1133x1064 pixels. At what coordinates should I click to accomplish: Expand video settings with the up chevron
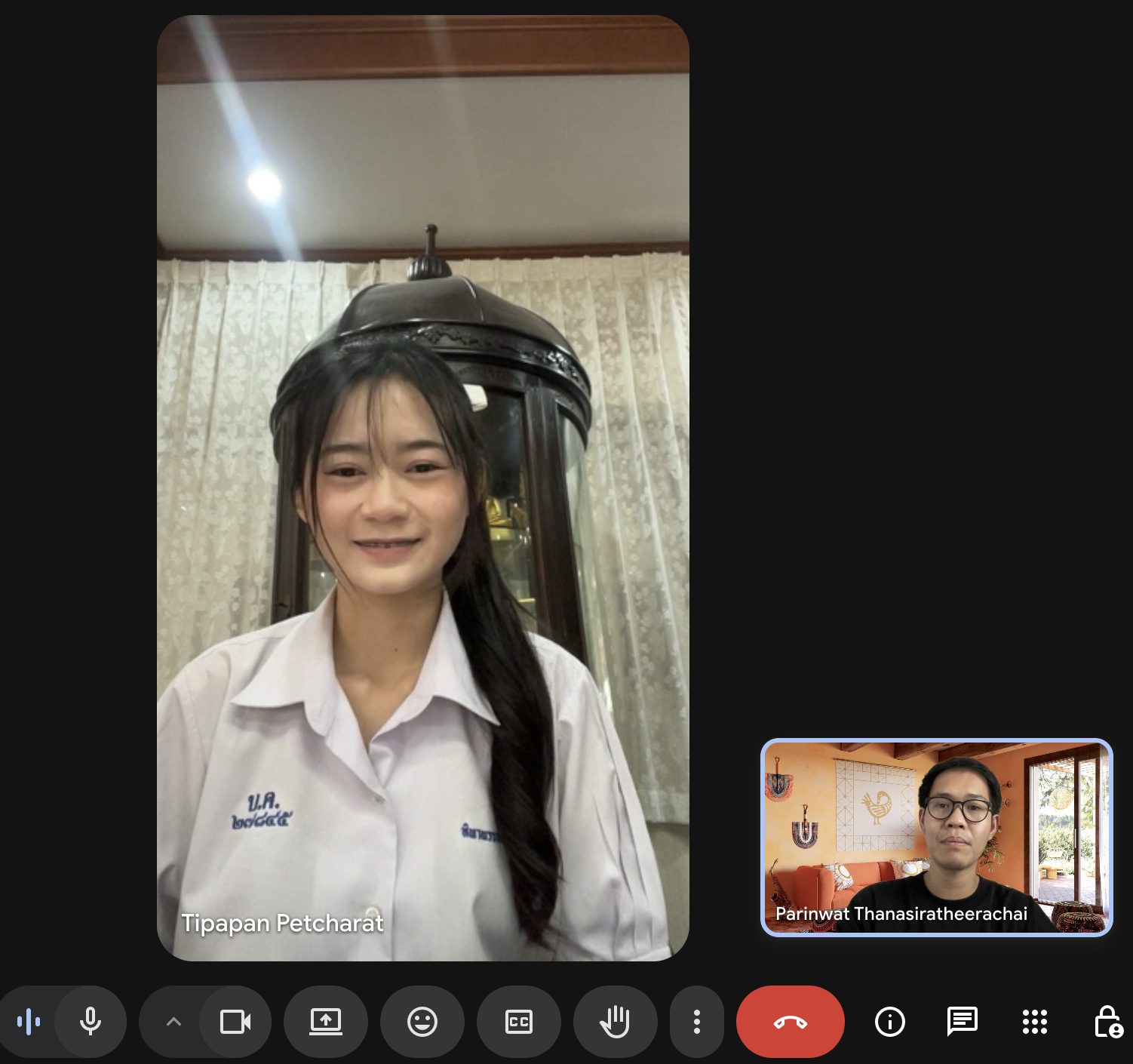coord(173,1022)
